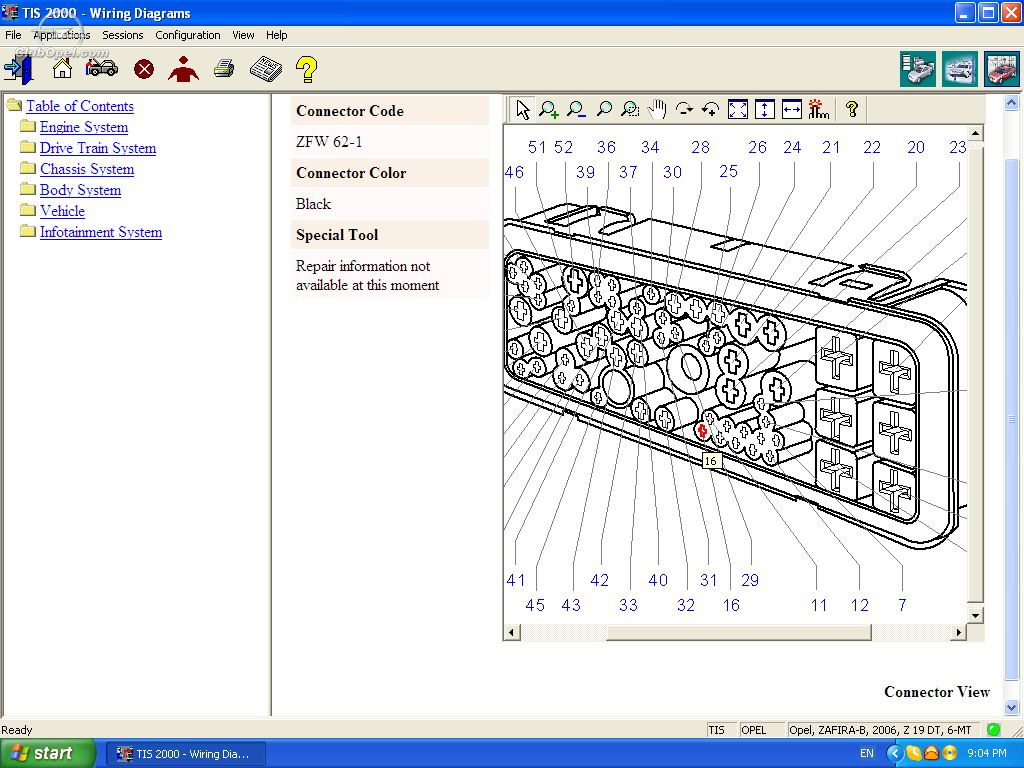Click the red car application icon at top right
Image resolution: width=1024 pixels, height=768 pixels.
[x=1002, y=69]
